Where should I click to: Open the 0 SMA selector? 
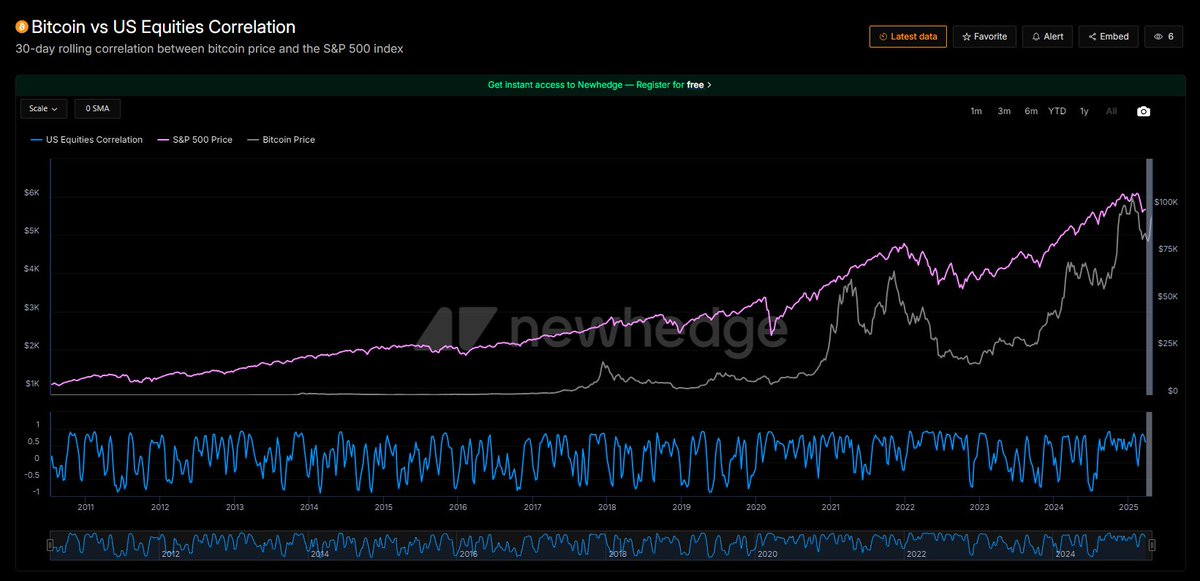tap(97, 108)
